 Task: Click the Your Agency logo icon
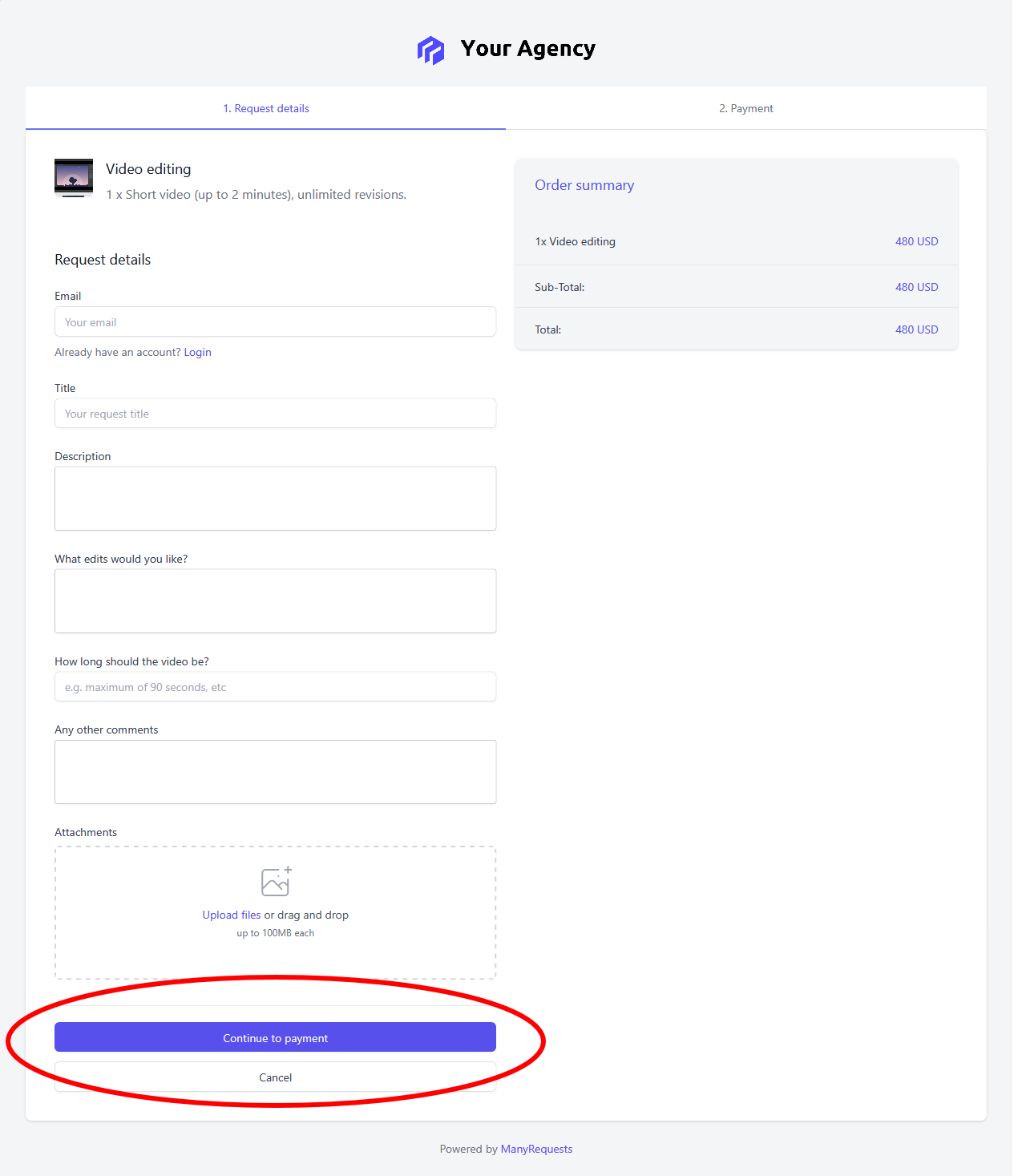tap(430, 50)
